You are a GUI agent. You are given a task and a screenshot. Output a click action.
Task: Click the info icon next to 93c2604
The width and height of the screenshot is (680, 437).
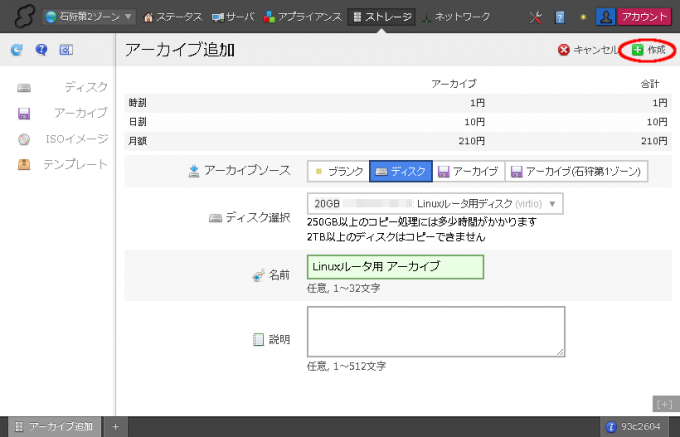[x=611, y=427]
